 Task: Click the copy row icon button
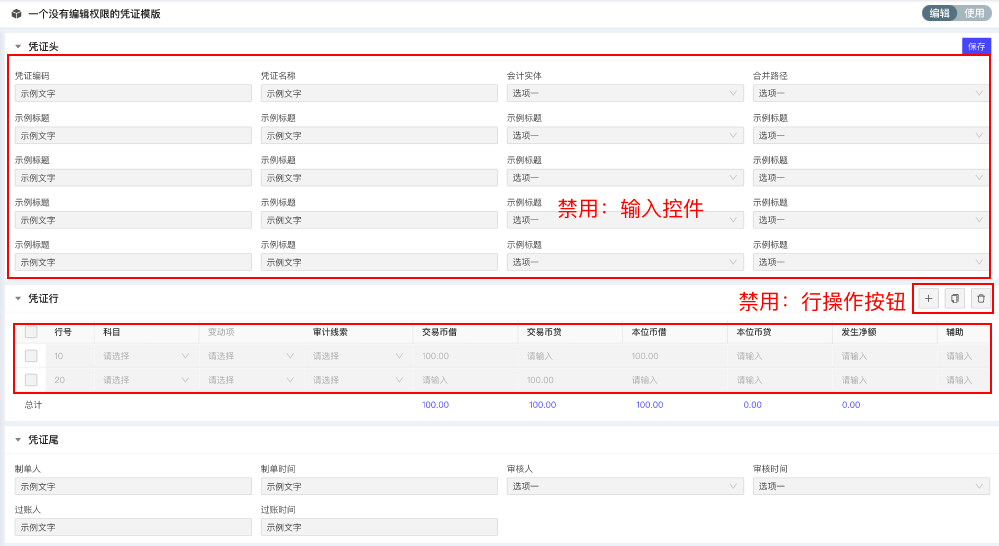click(955, 298)
